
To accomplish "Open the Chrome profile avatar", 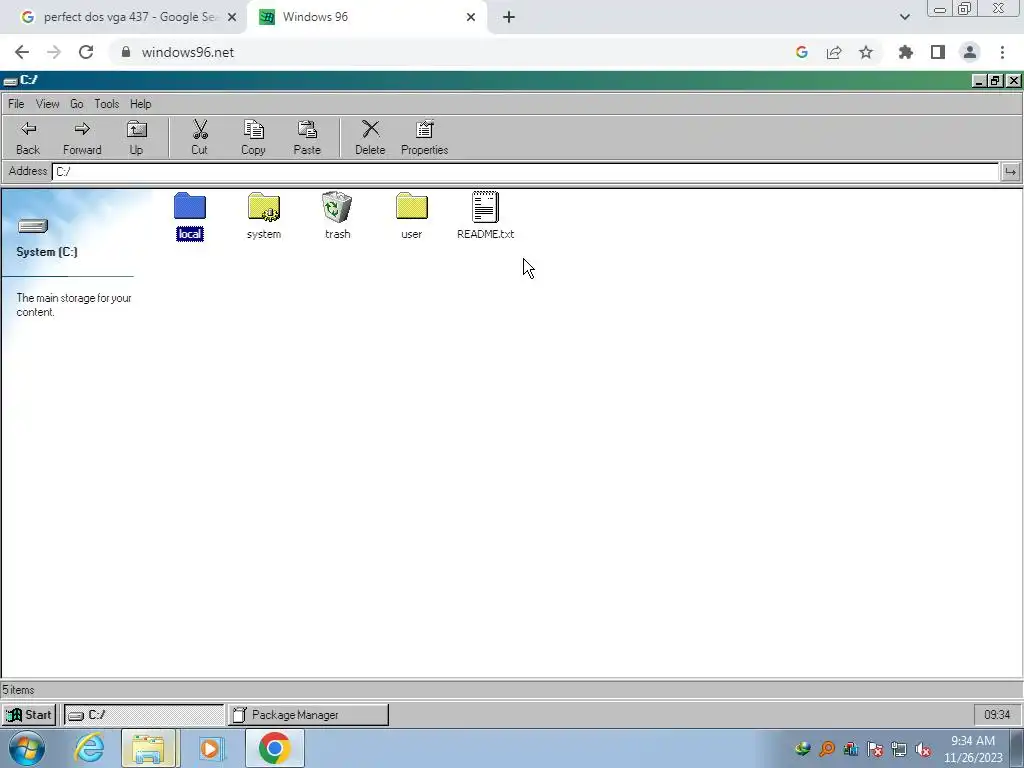I will point(970,52).
